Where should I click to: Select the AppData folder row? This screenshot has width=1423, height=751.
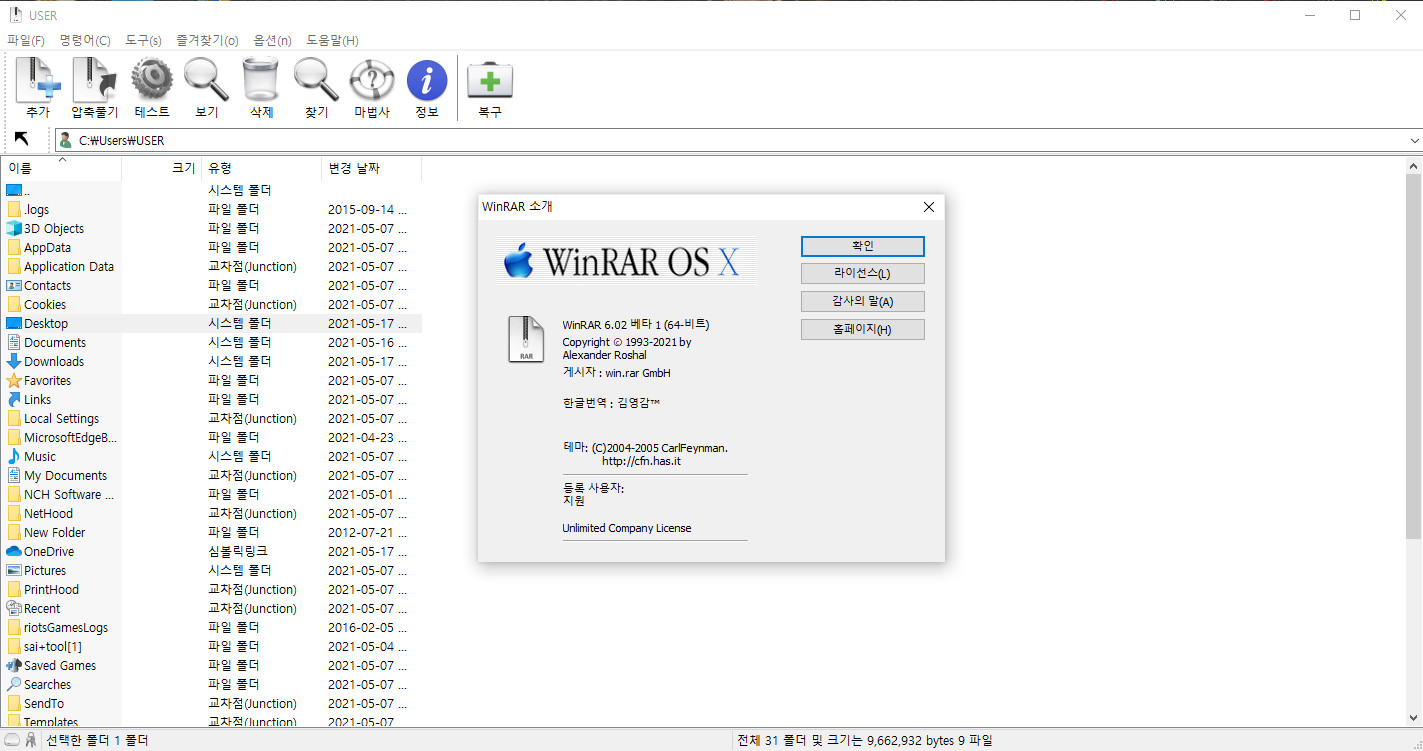(x=211, y=247)
